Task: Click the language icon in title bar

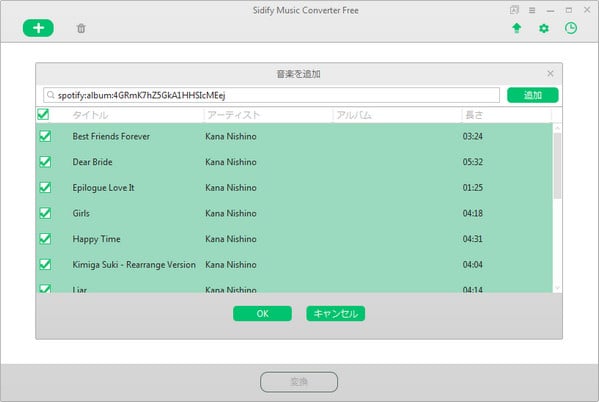Action: point(514,10)
